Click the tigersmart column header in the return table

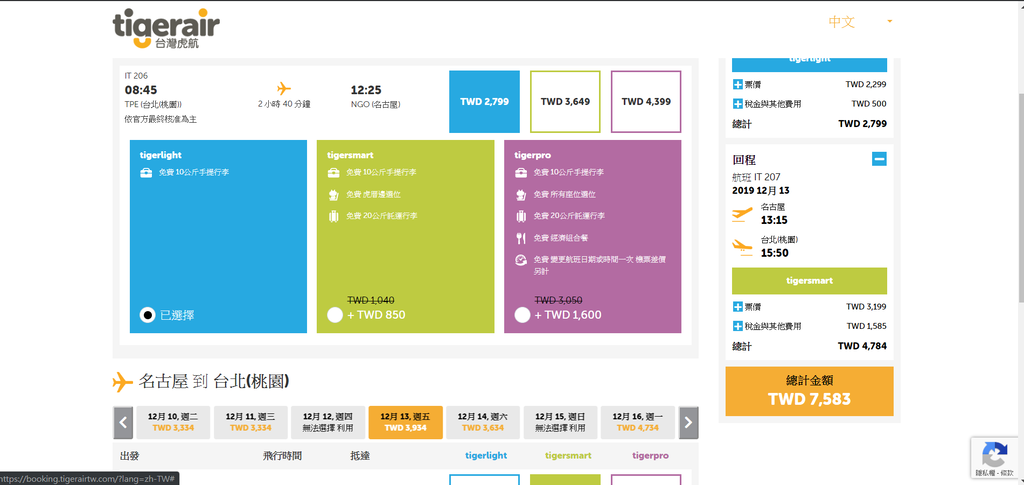pos(568,456)
